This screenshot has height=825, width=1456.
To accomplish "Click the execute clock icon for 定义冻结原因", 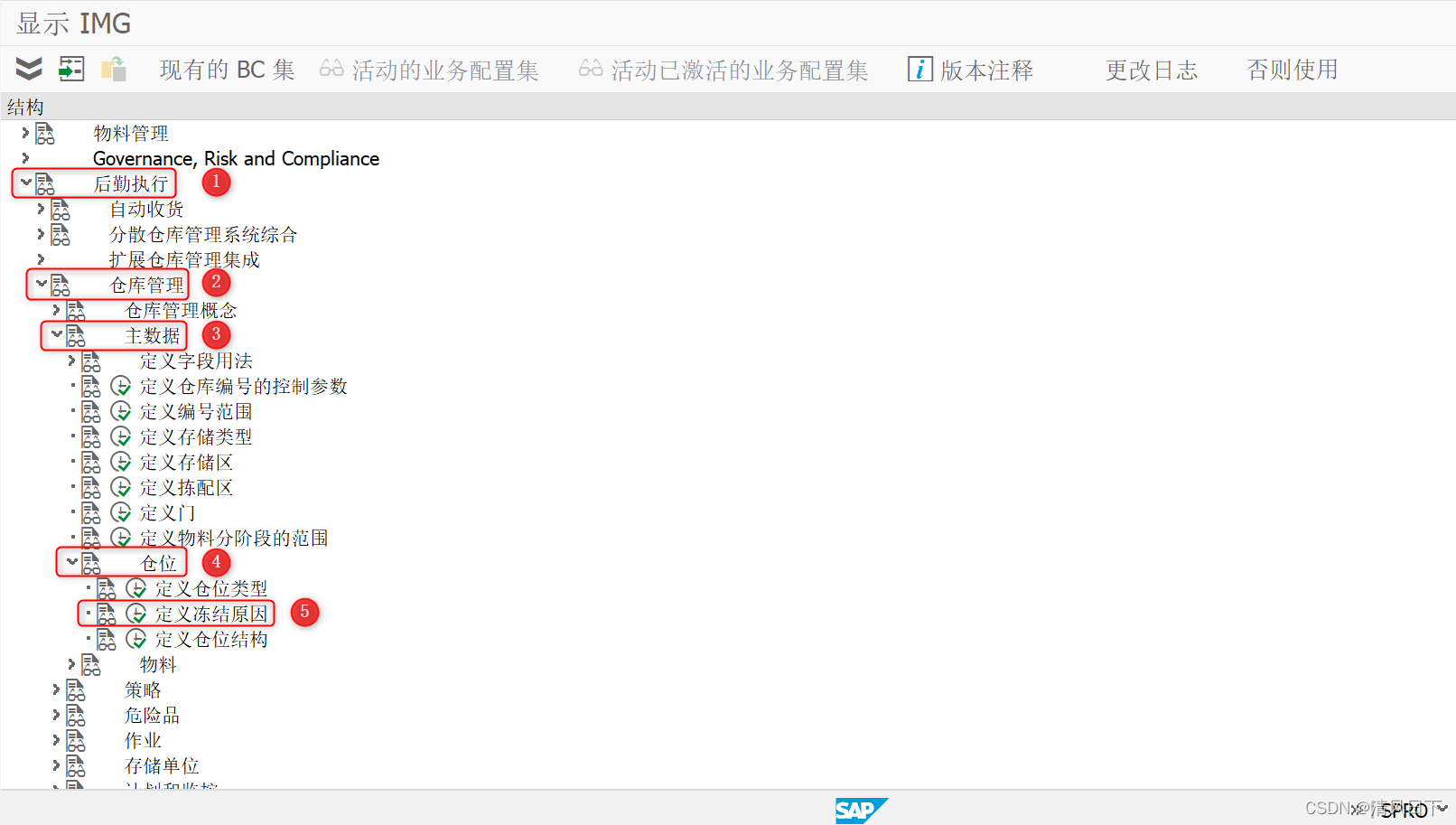I will [x=136, y=614].
